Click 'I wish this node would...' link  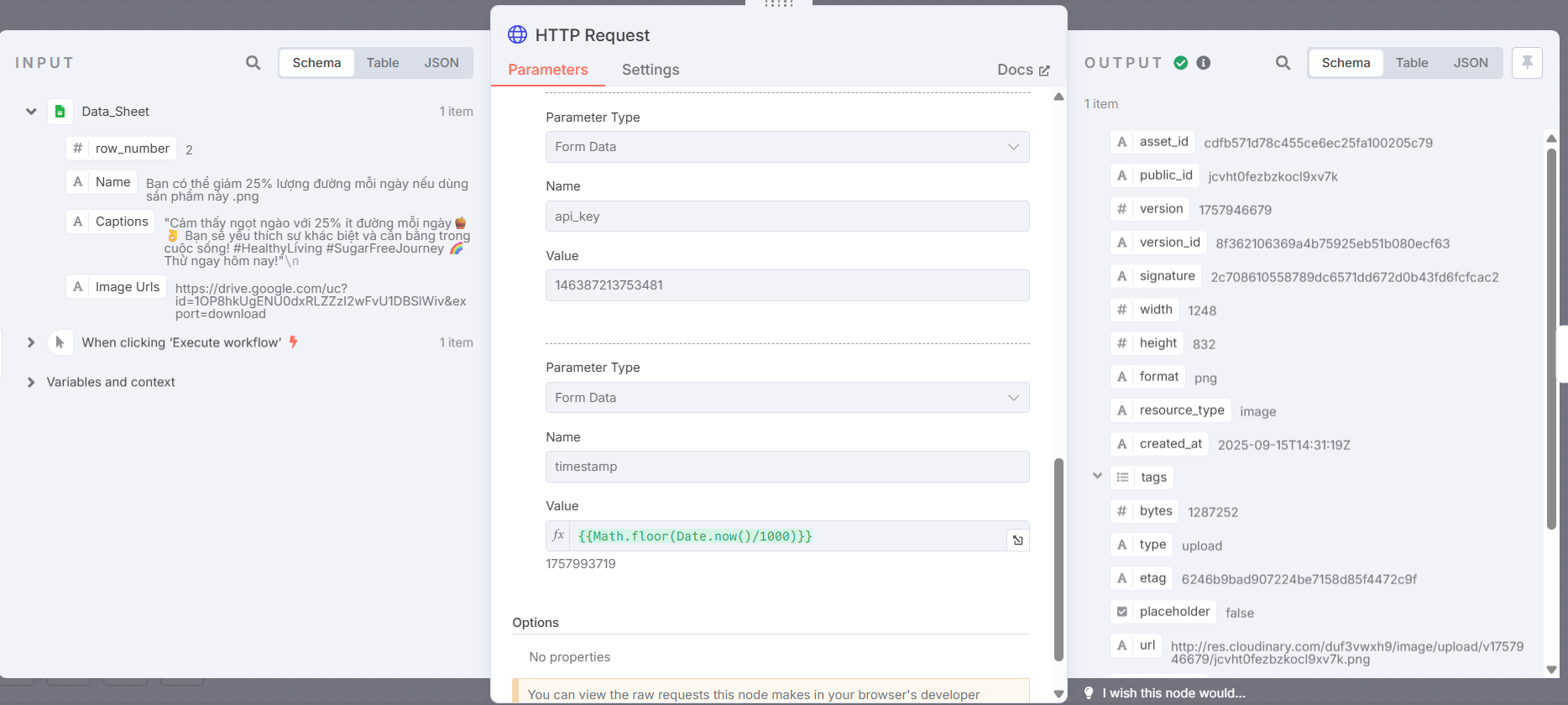1173,693
